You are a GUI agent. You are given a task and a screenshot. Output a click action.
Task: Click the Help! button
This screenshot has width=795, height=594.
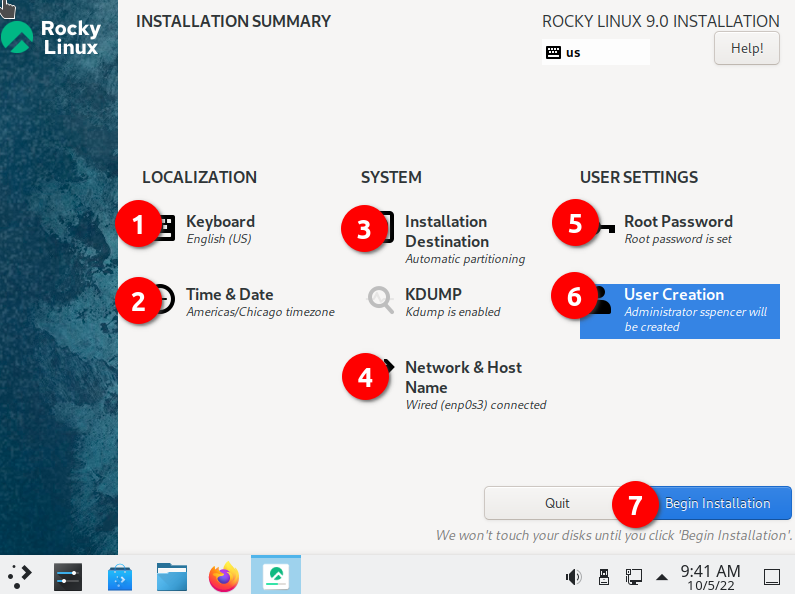point(747,48)
